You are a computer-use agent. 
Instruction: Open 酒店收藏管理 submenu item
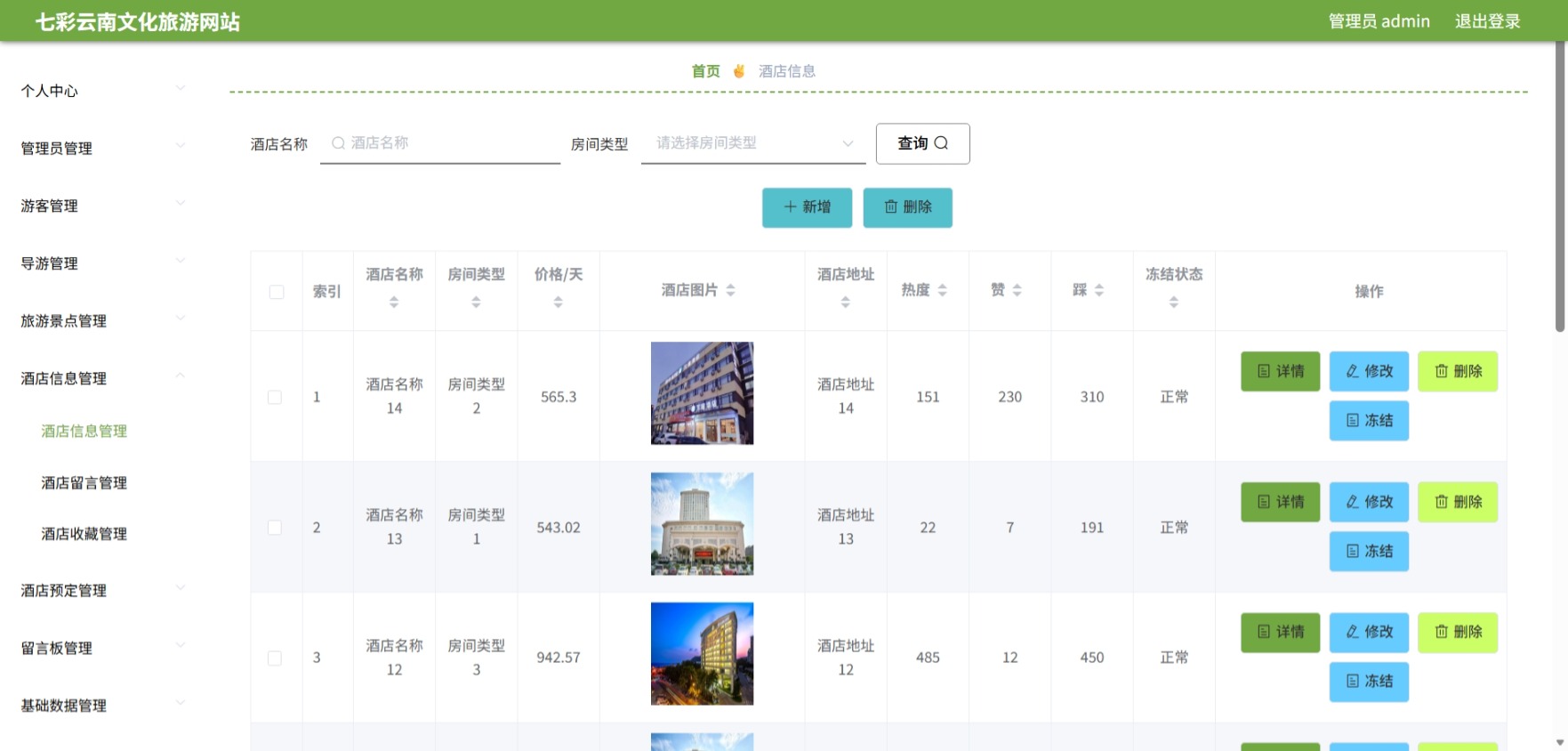tap(84, 534)
